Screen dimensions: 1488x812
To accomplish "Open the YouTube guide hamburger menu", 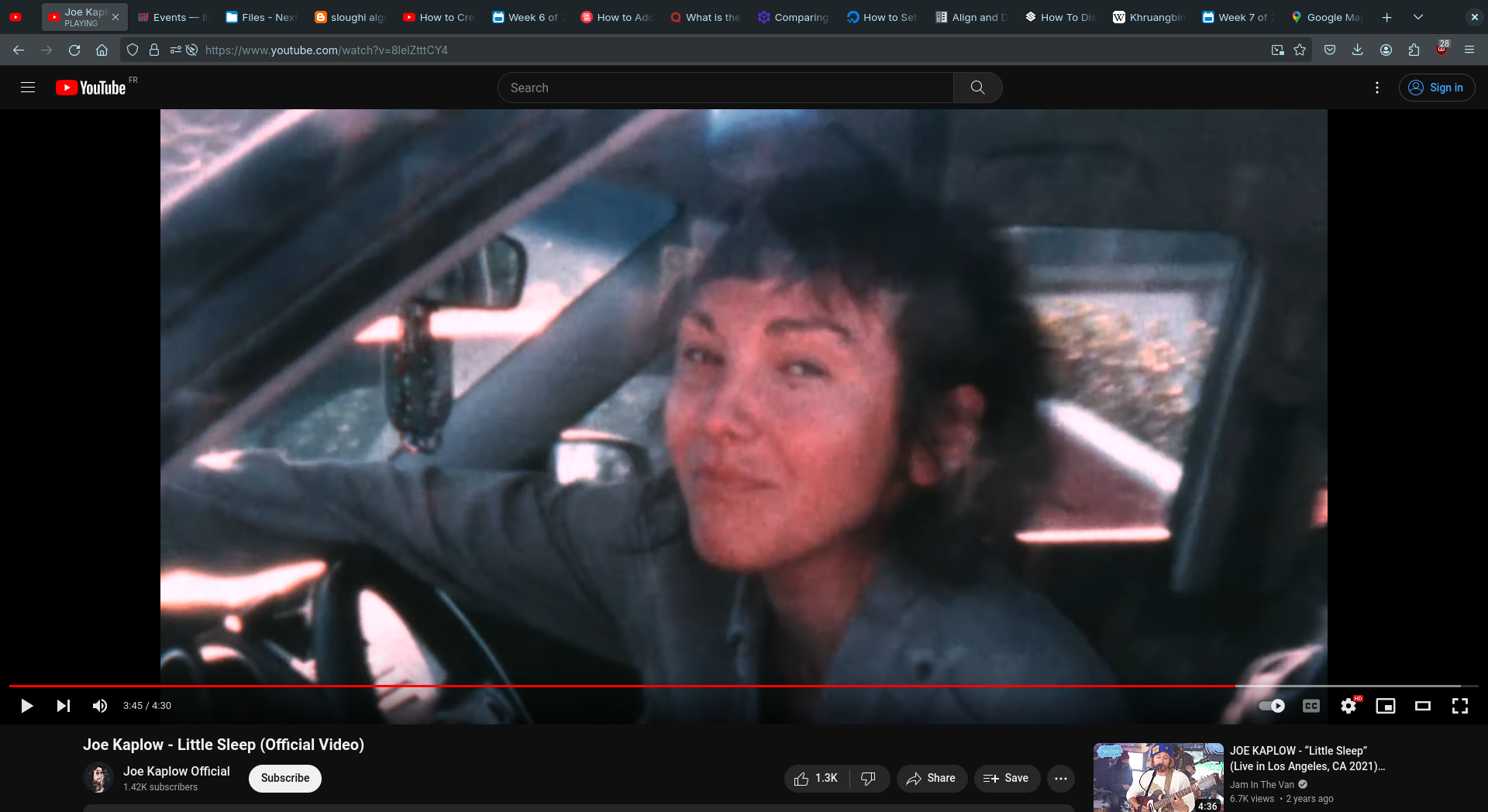I will (x=28, y=88).
